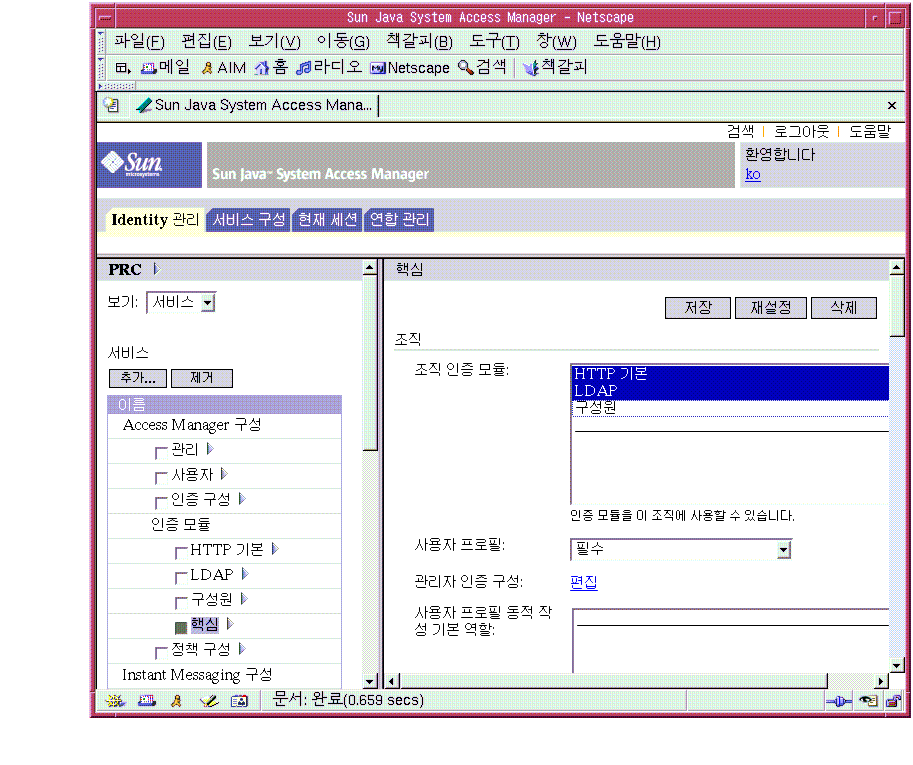Click the right pane horizontal scrollbar

click(613, 681)
